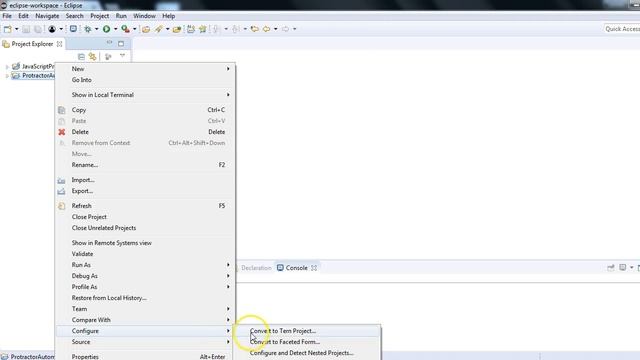Click Configure and Detect Nested Projects...
Image resolution: width=640 pixels, height=360 pixels.
tap(307, 353)
